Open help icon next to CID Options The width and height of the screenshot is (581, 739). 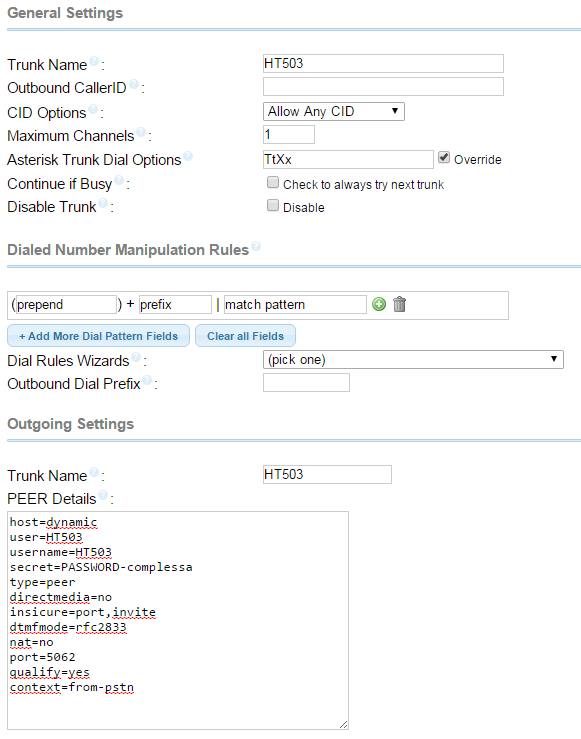(x=93, y=109)
